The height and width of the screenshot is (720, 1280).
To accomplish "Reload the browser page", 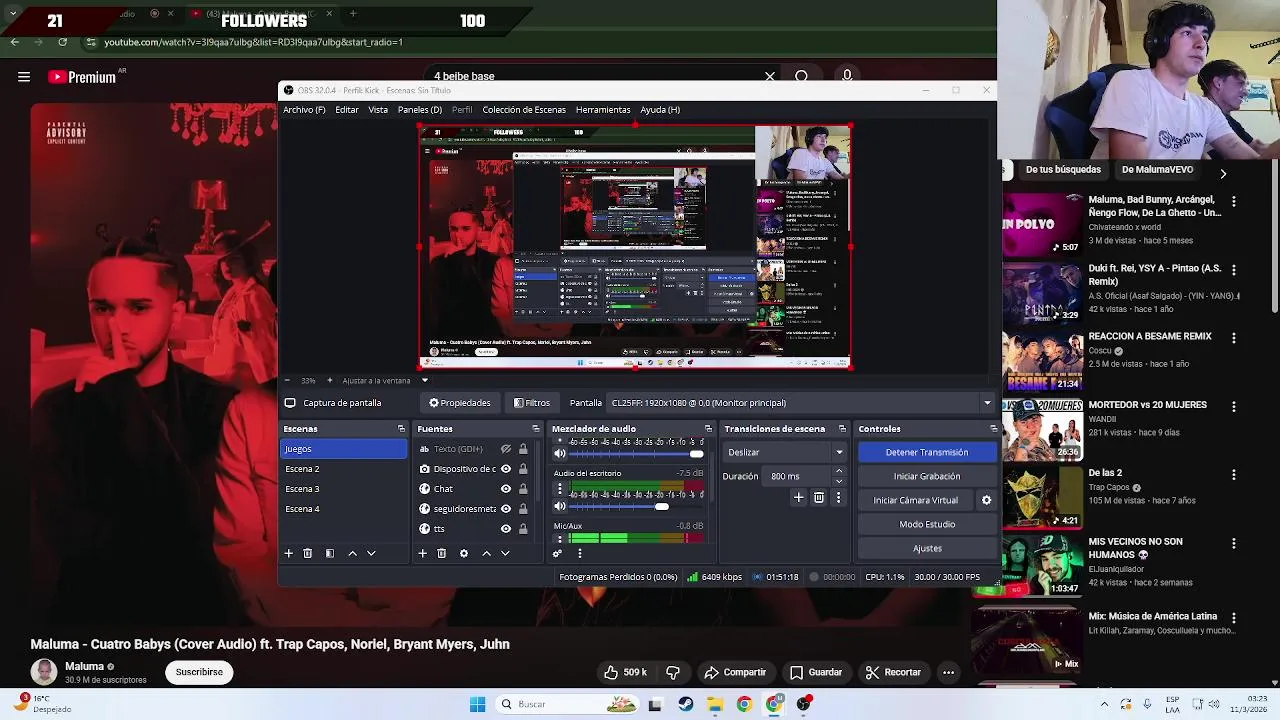I will 62,42.
